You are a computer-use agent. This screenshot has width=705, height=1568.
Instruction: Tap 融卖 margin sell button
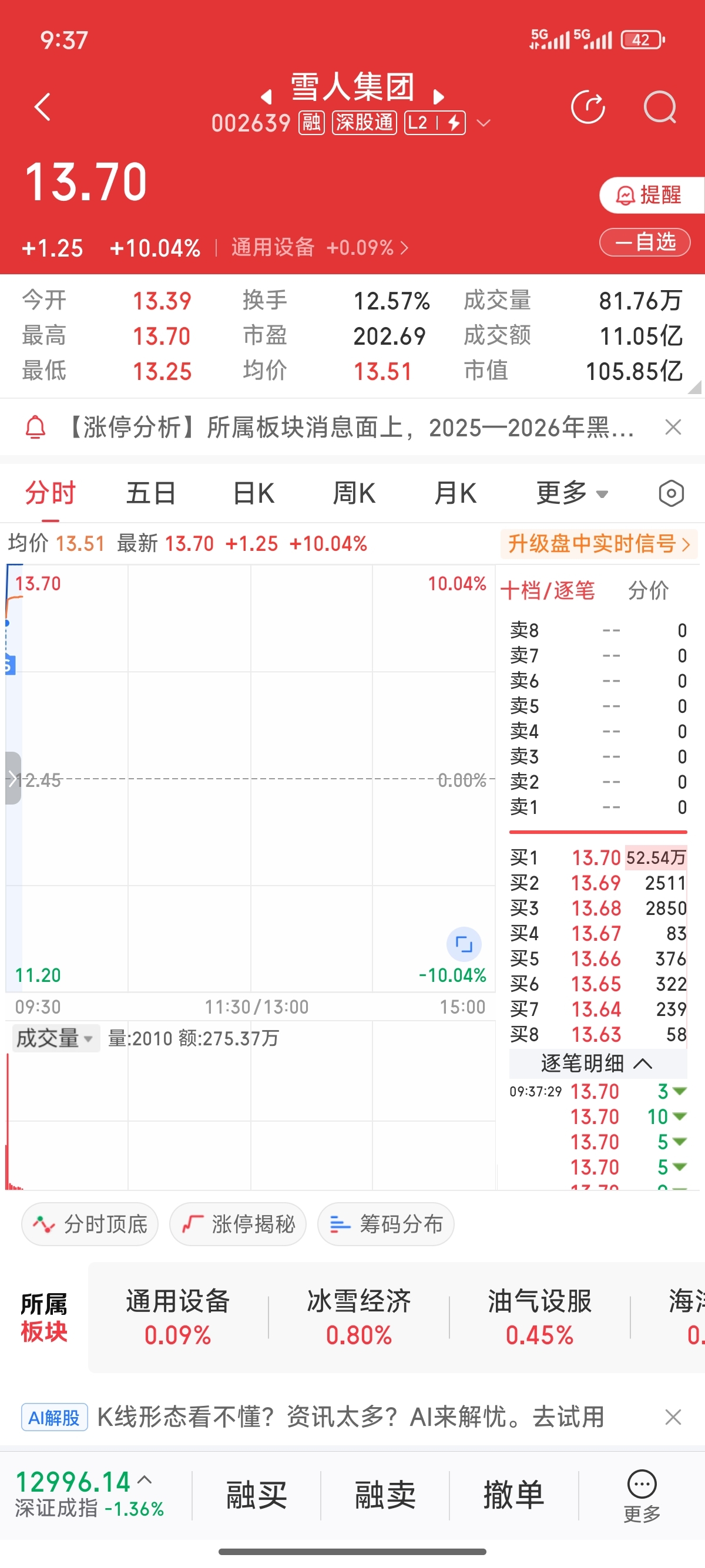coord(385,1496)
